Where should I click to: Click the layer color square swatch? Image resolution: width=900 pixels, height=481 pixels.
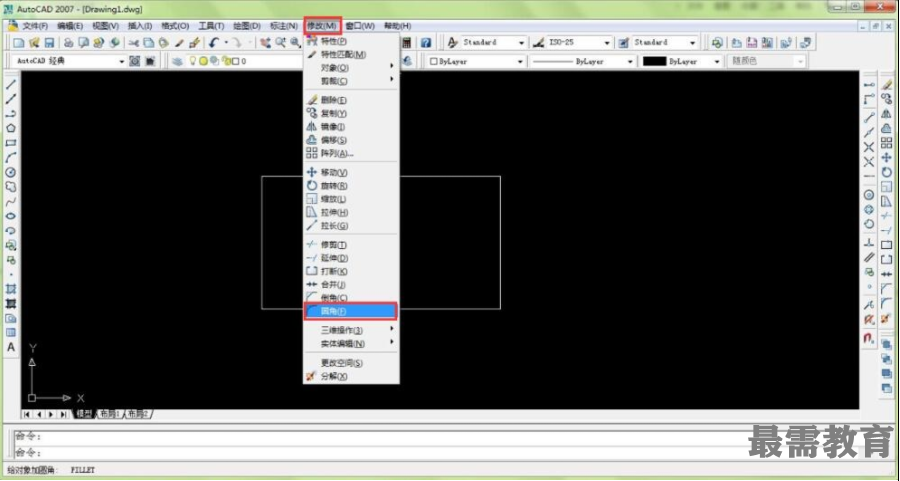click(x=235, y=61)
